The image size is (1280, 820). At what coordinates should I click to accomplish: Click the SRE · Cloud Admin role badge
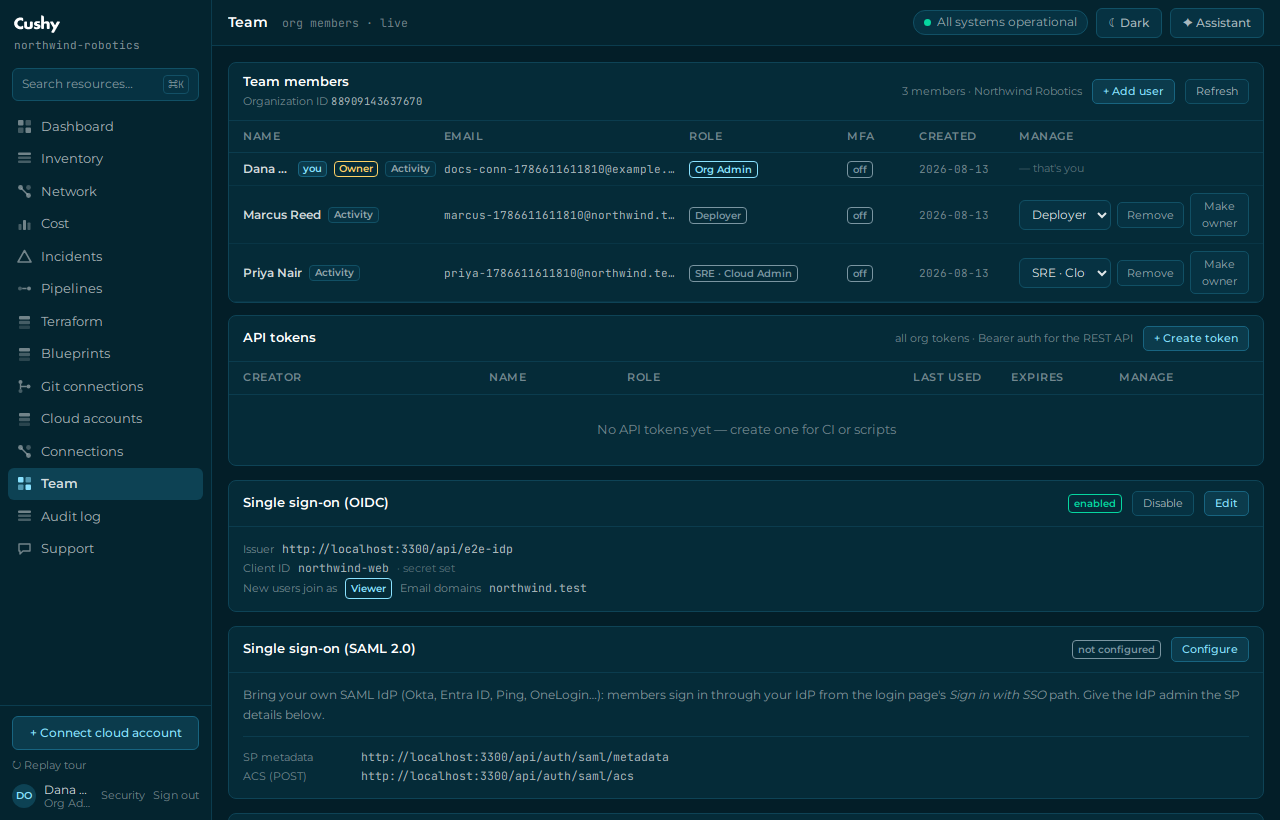[743, 273]
